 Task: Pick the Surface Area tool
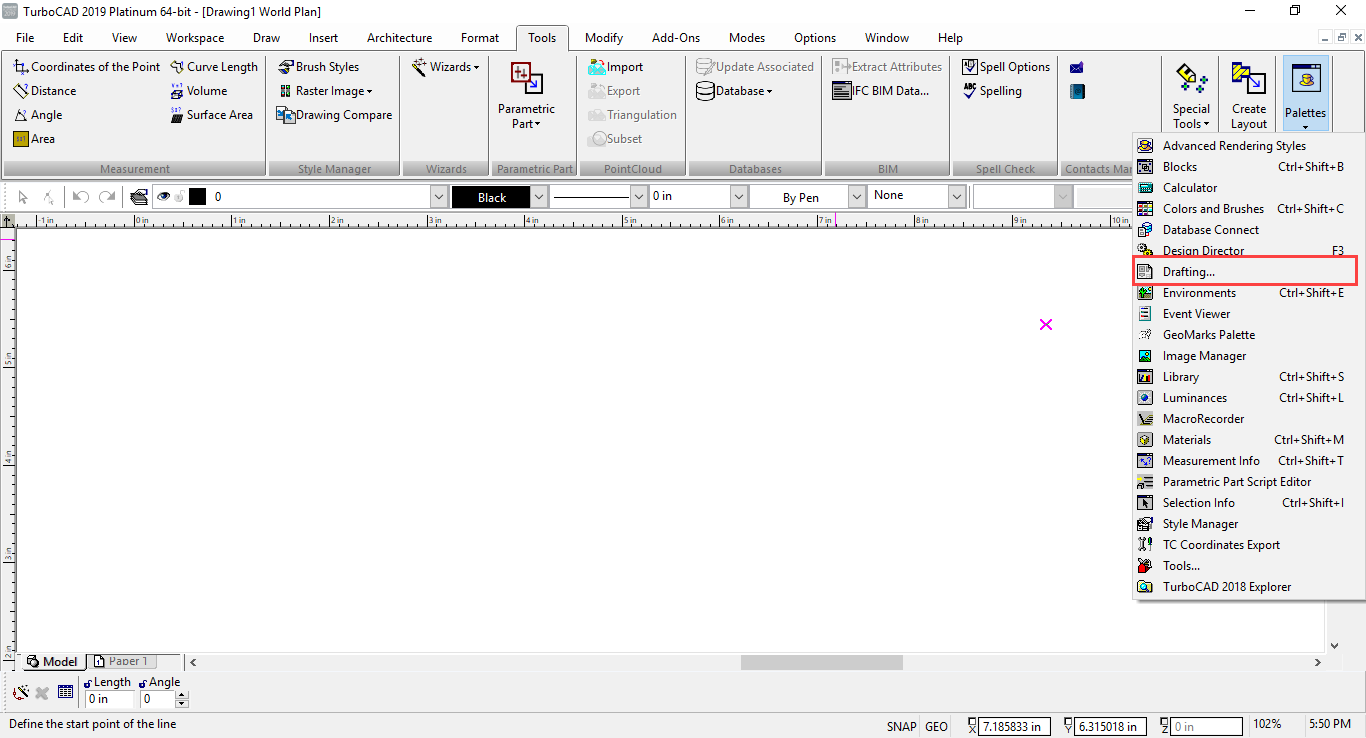[x=211, y=115]
